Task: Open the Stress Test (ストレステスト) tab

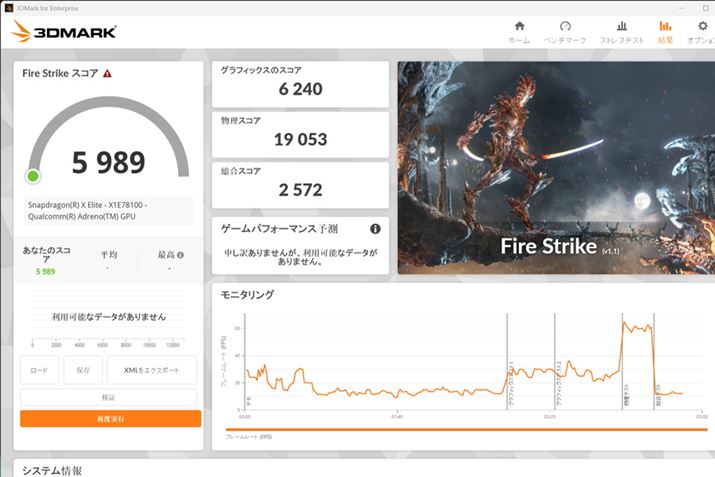Action: tap(622, 32)
